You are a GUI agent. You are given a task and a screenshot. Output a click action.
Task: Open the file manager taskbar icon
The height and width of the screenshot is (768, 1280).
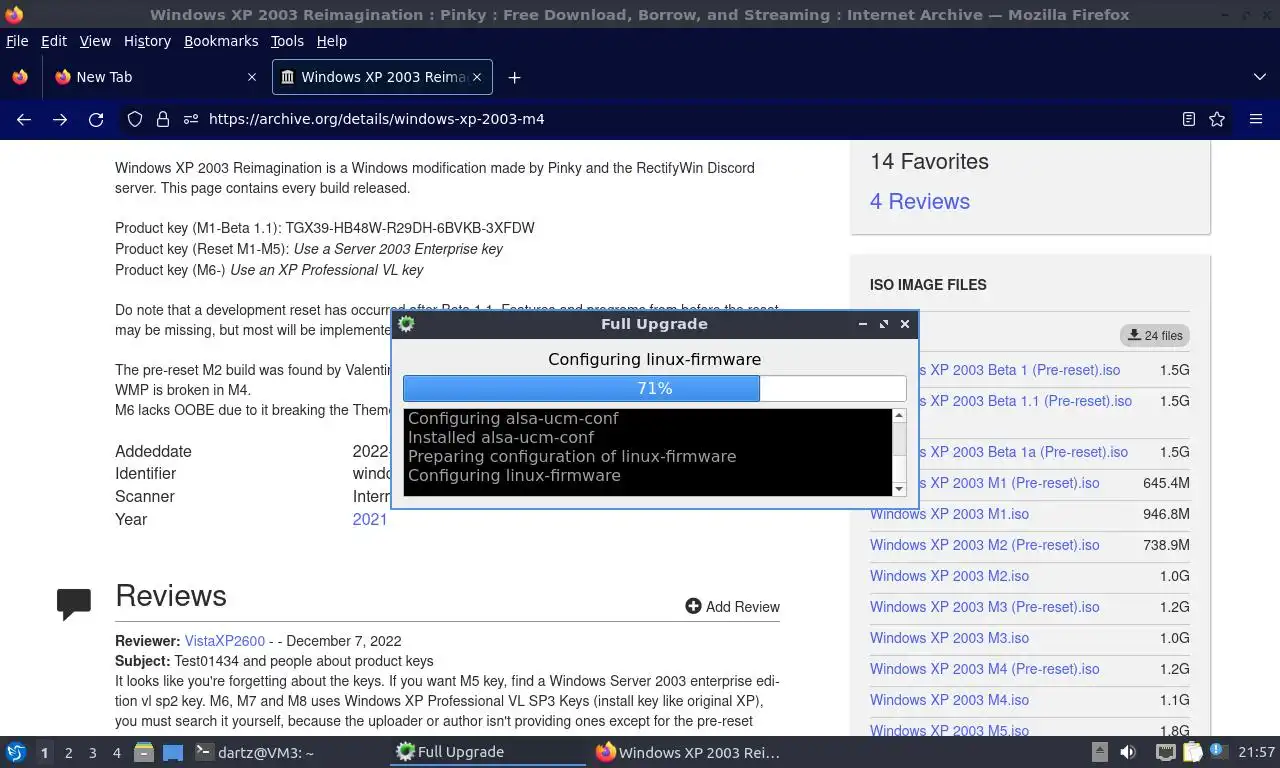click(144, 752)
